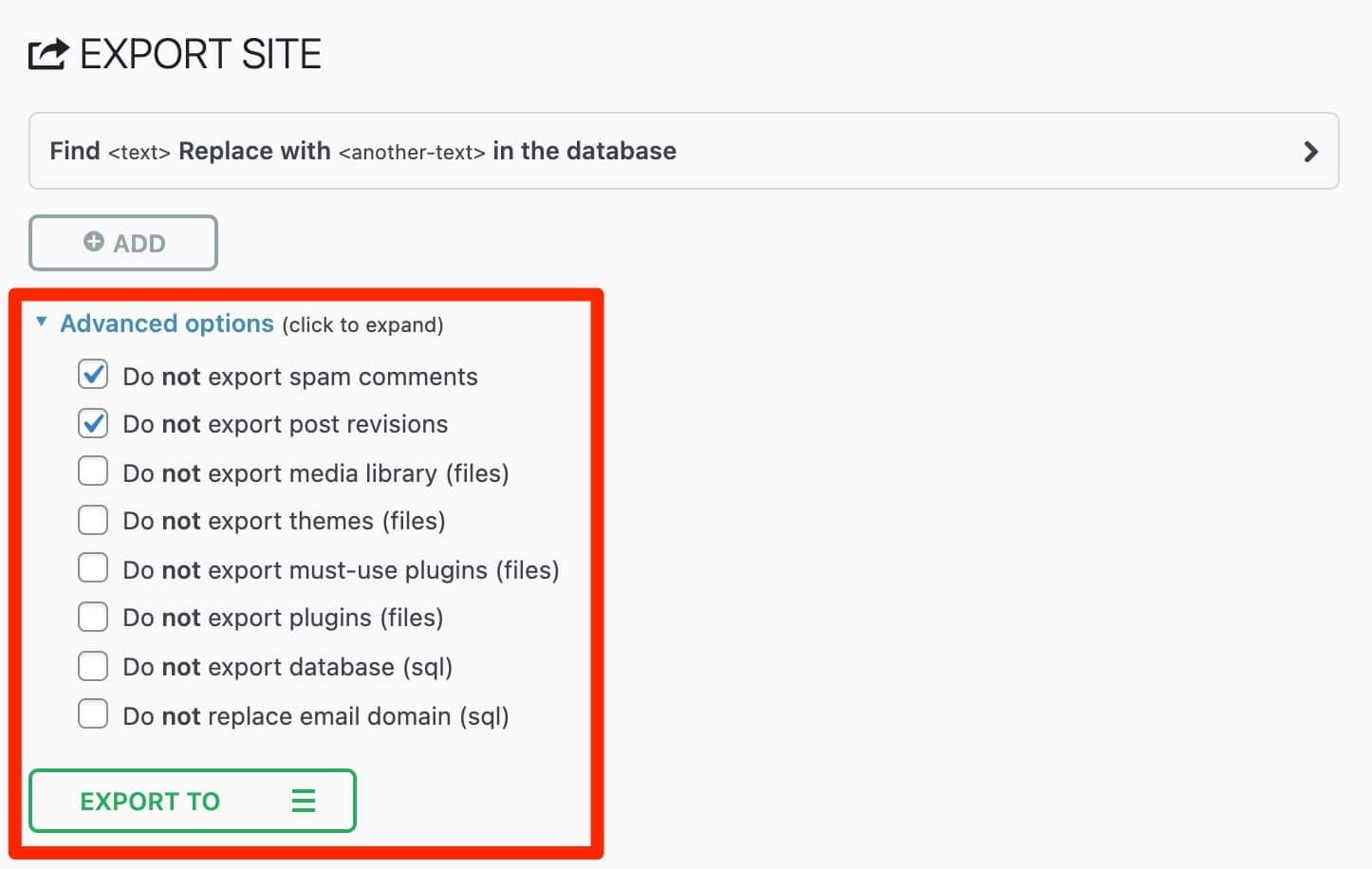The height and width of the screenshot is (869, 1372).
Task: Click the ADD button
Action: (x=123, y=243)
